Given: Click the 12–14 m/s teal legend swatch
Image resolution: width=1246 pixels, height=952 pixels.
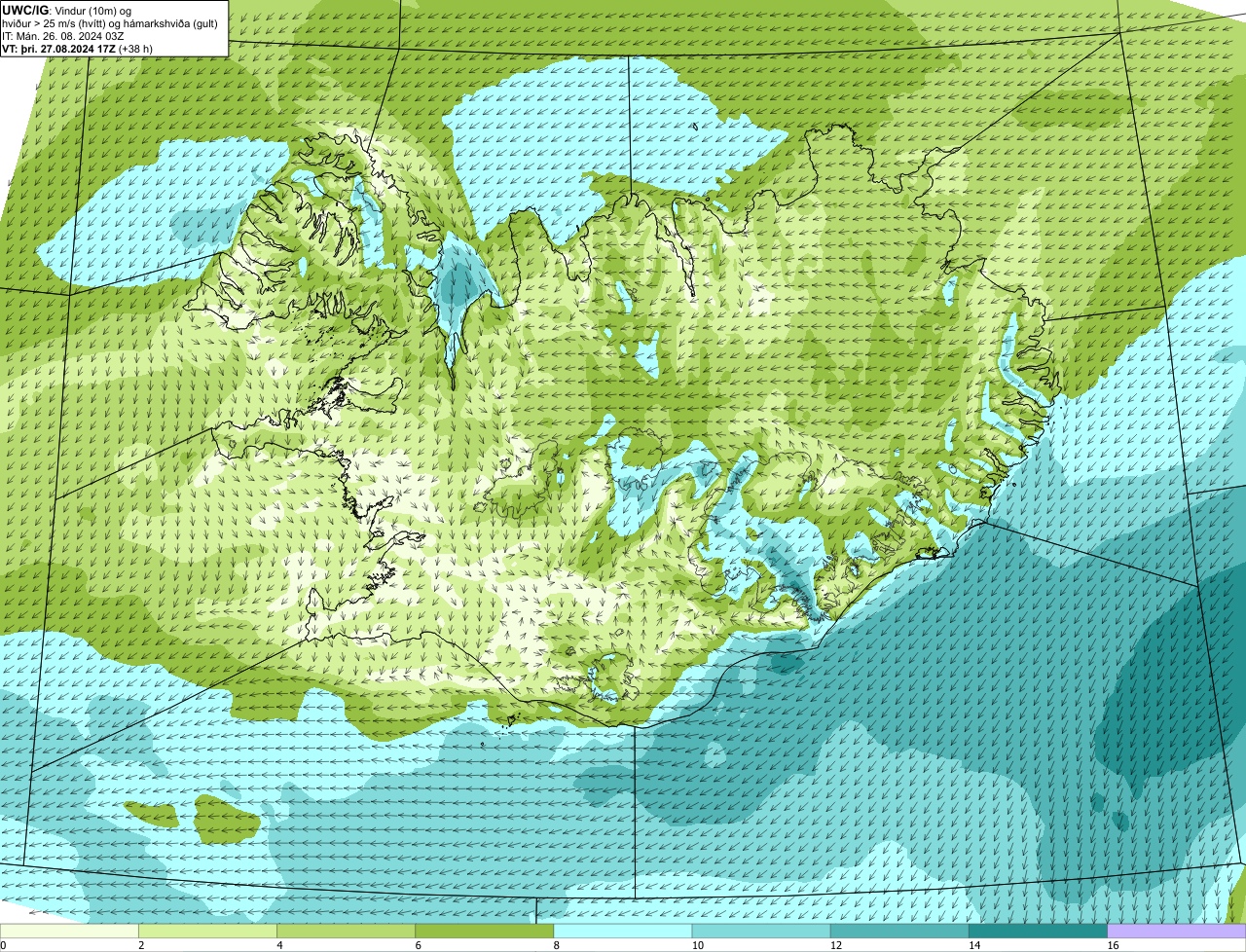Looking at the screenshot, I should 899,932.
